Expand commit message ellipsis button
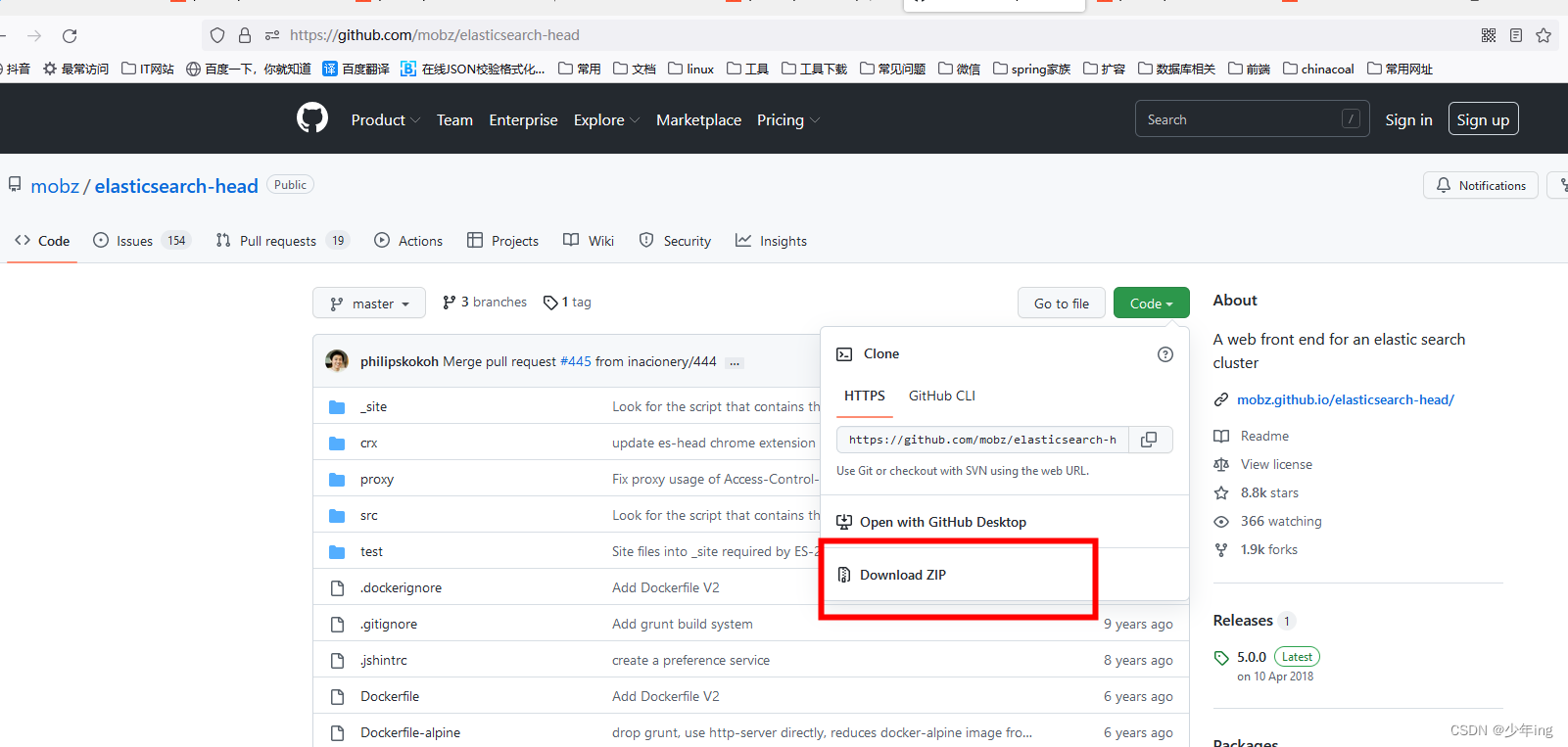Screen dimensions: 1568x747 coord(735,362)
